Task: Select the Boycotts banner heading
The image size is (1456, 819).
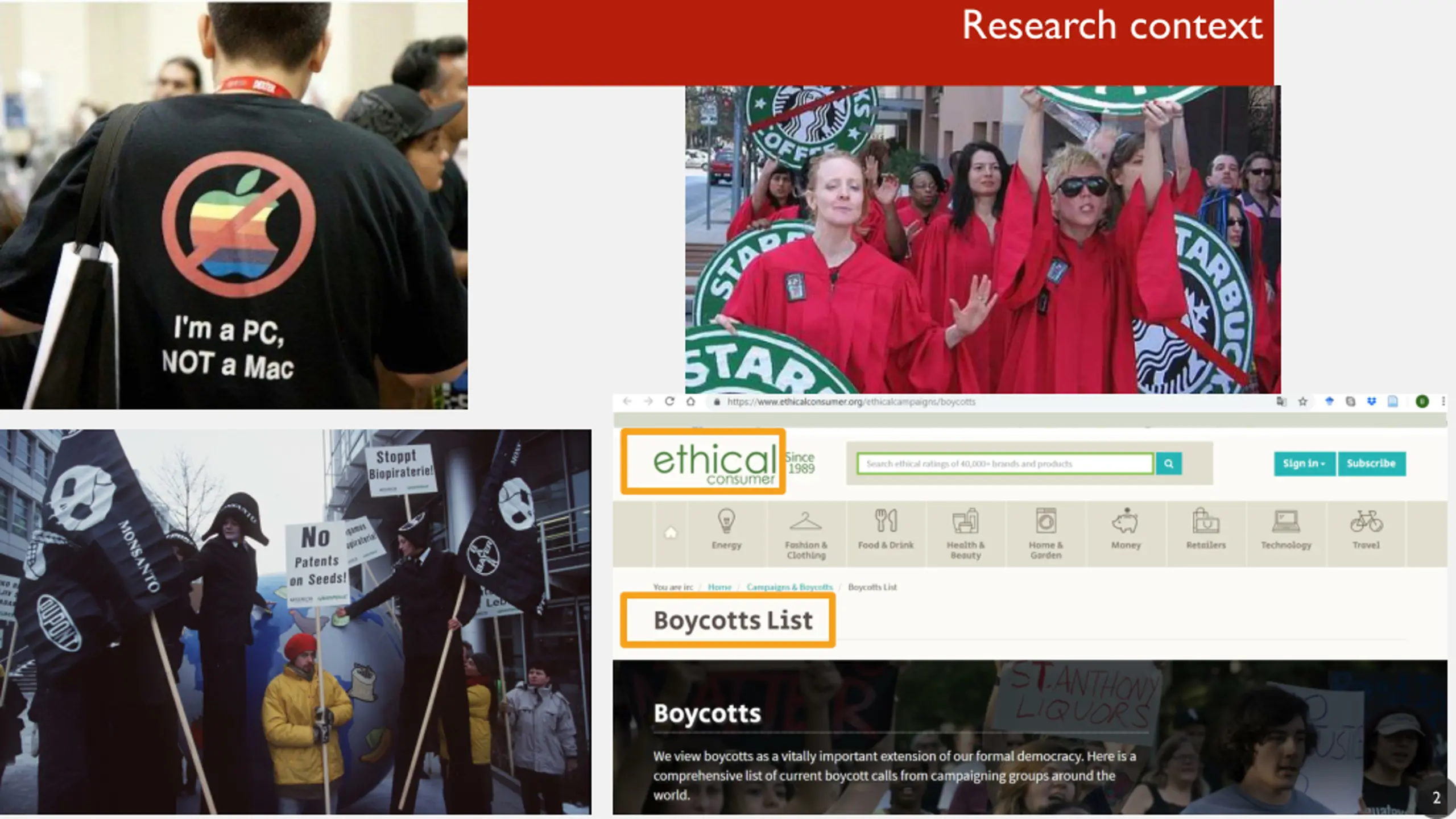Action: pyautogui.click(x=707, y=713)
